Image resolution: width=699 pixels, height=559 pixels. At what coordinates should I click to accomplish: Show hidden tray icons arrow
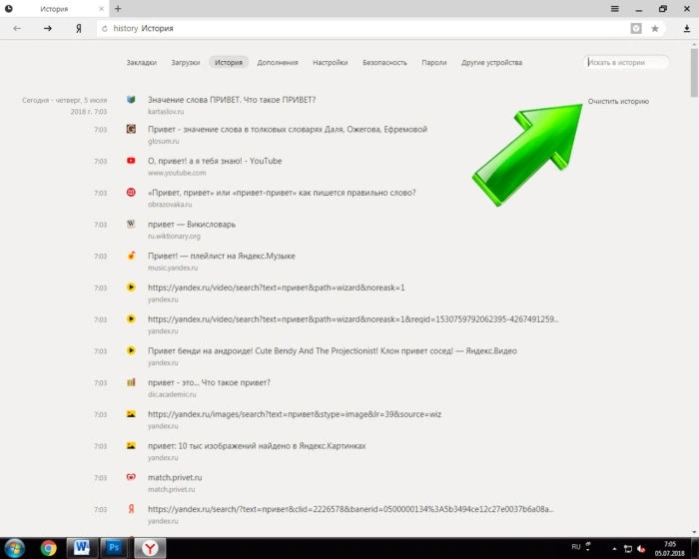[x=614, y=549]
